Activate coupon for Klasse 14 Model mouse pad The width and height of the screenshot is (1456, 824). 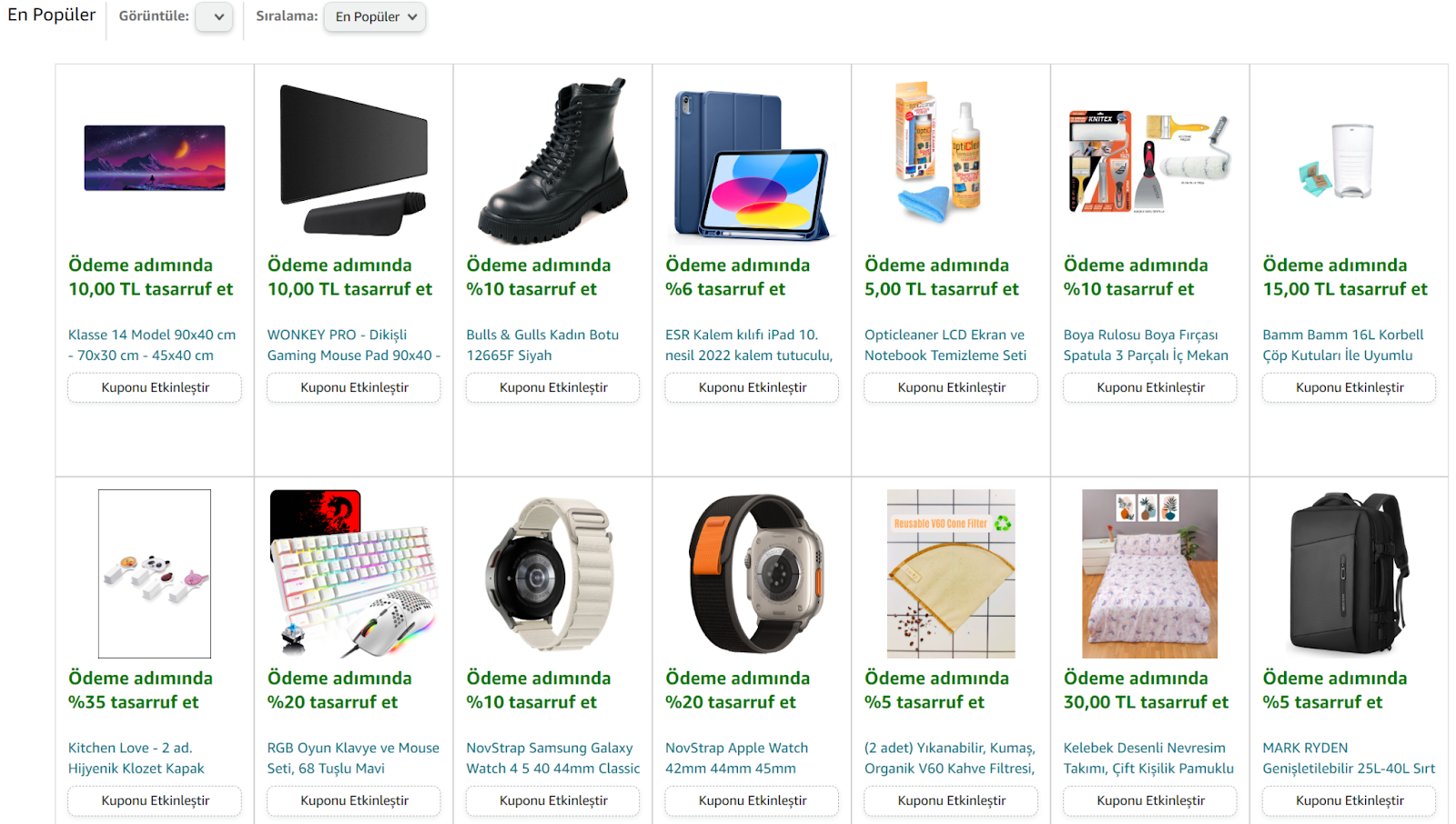coord(155,387)
